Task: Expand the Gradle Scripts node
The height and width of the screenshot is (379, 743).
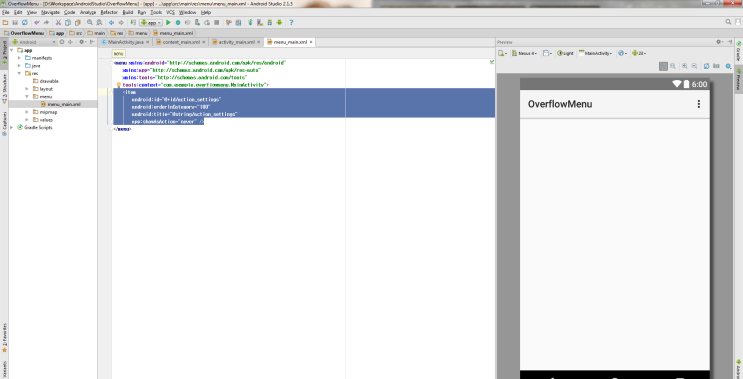Action: pos(12,127)
